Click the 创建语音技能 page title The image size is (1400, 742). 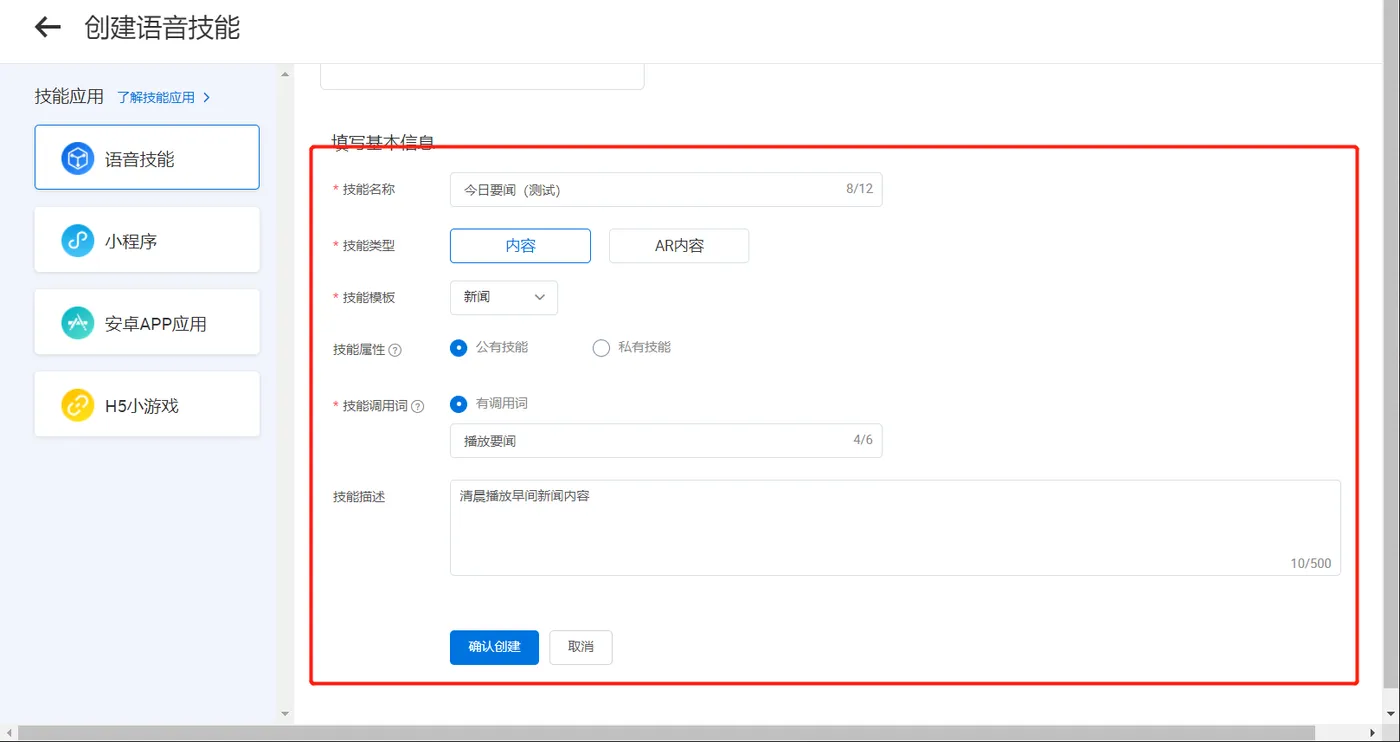[162, 27]
